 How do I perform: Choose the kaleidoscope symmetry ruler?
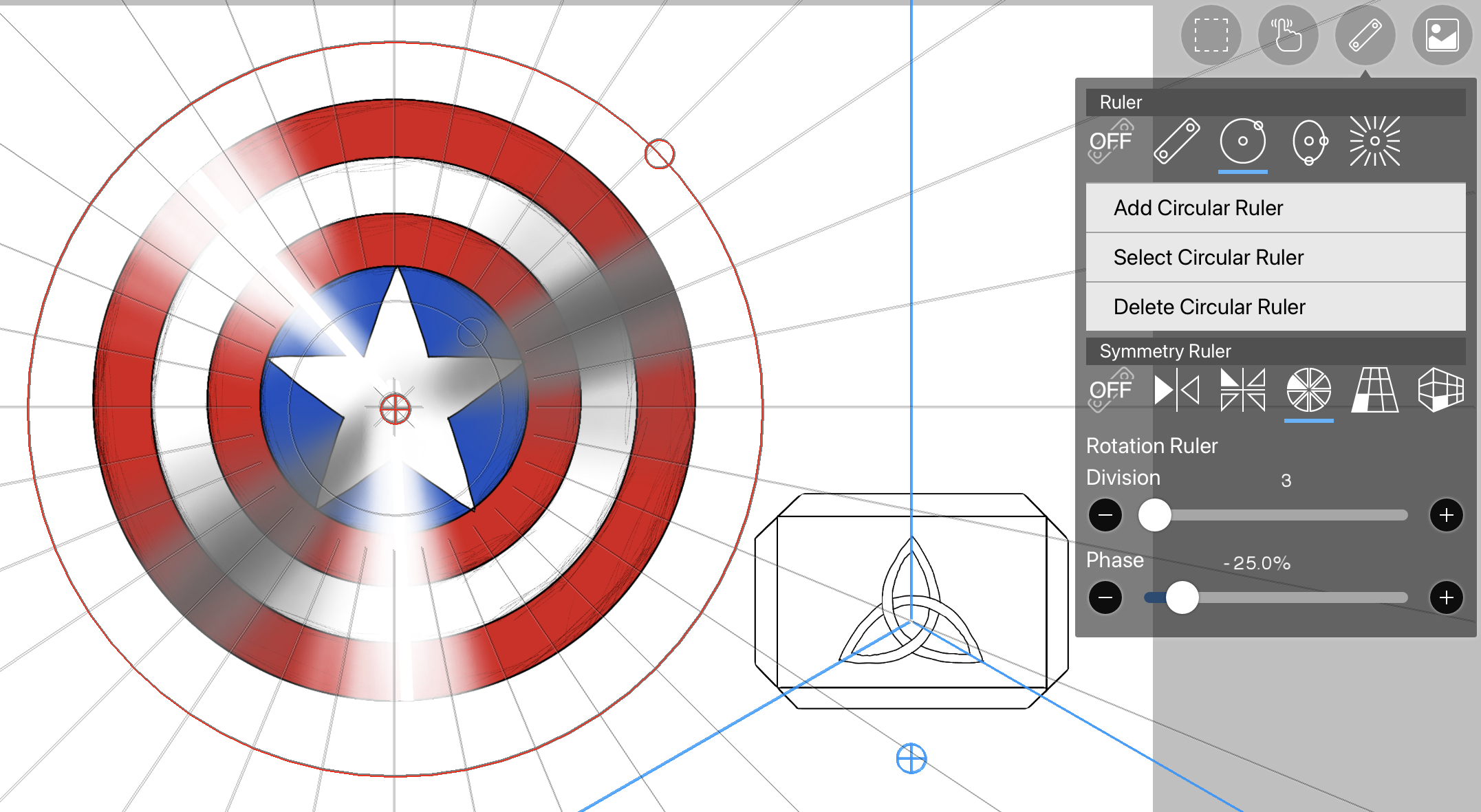[1242, 390]
